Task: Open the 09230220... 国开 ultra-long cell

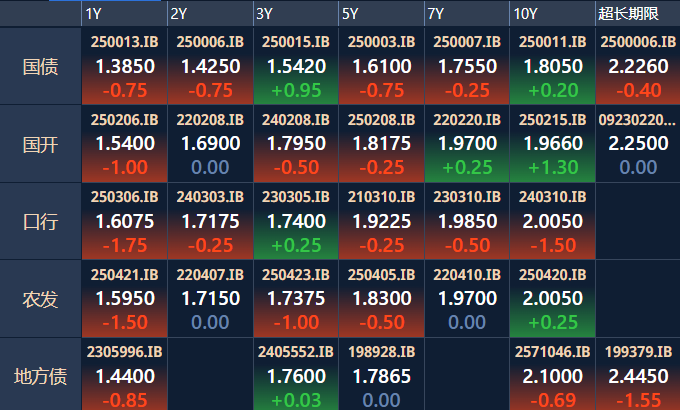Action: pos(638,144)
